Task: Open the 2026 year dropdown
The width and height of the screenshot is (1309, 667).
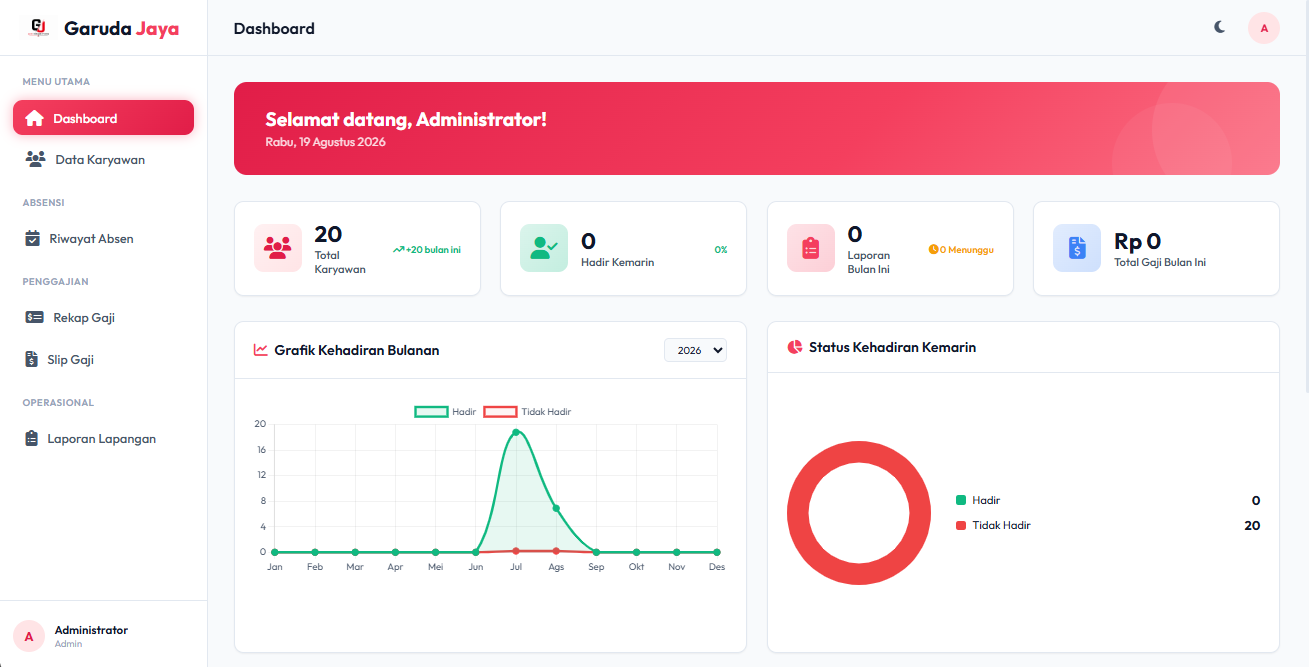Action: [695, 351]
